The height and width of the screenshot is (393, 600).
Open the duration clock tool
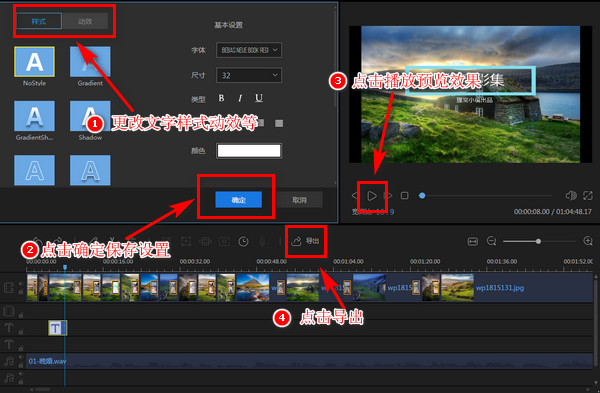pyautogui.click(x=243, y=241)
